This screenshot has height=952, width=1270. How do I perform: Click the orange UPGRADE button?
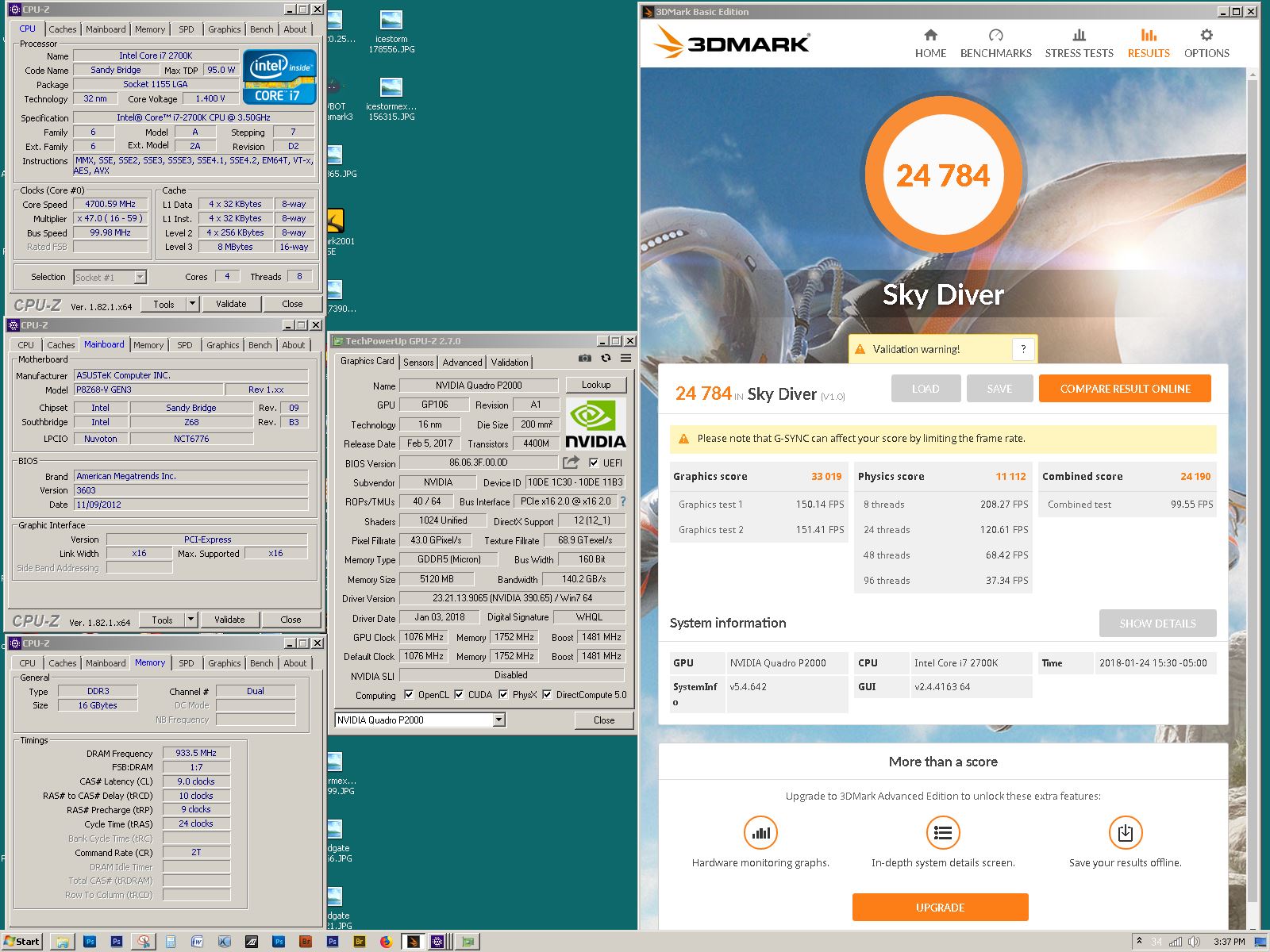pos(941,908)
